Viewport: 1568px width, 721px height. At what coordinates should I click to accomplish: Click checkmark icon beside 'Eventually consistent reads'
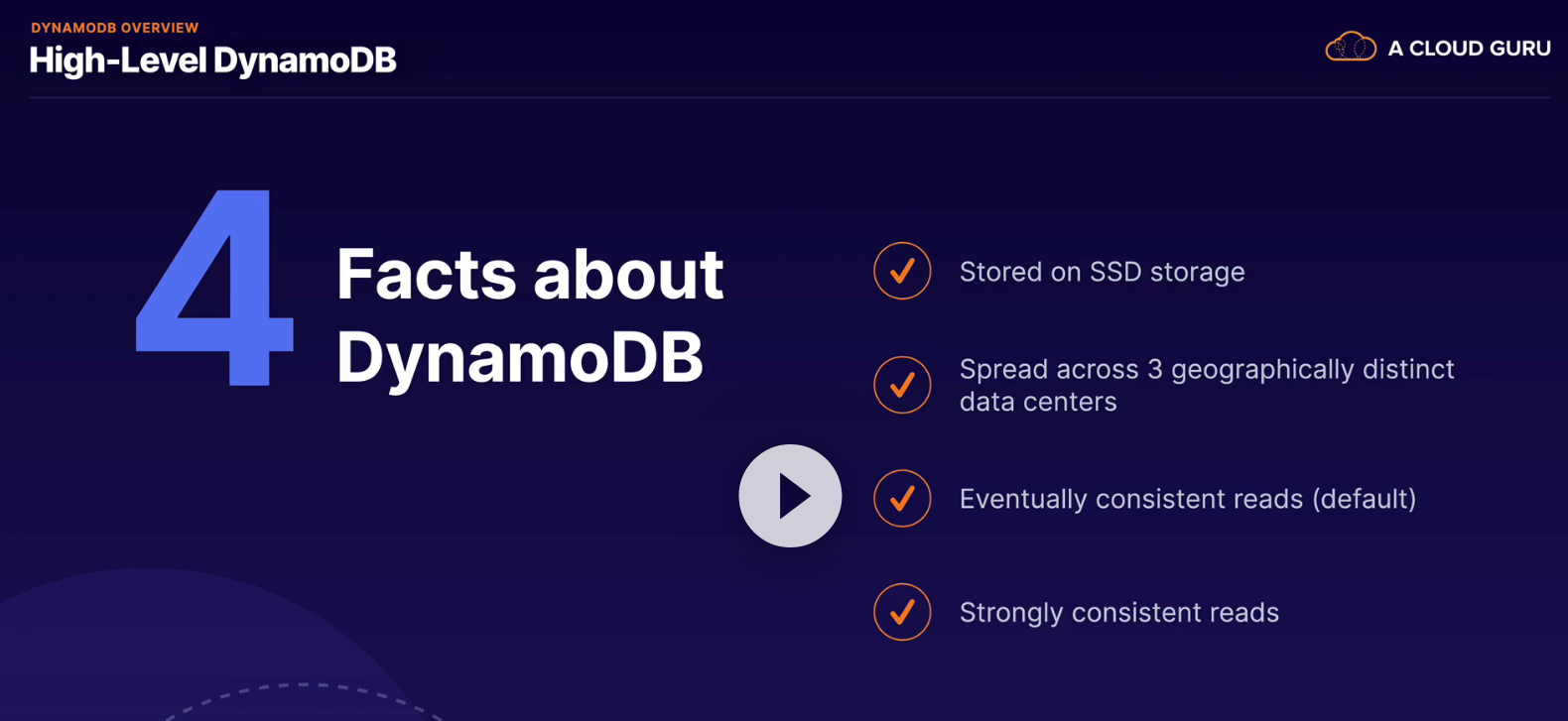[902, 498]
